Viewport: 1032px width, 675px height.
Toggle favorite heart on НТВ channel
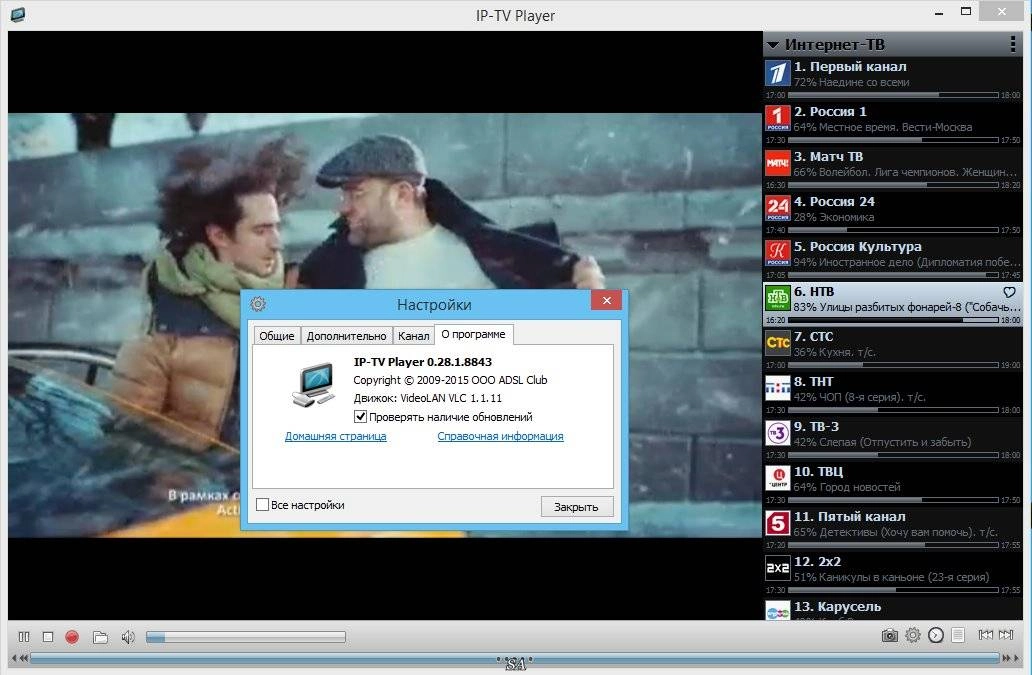pos(1009,291)
